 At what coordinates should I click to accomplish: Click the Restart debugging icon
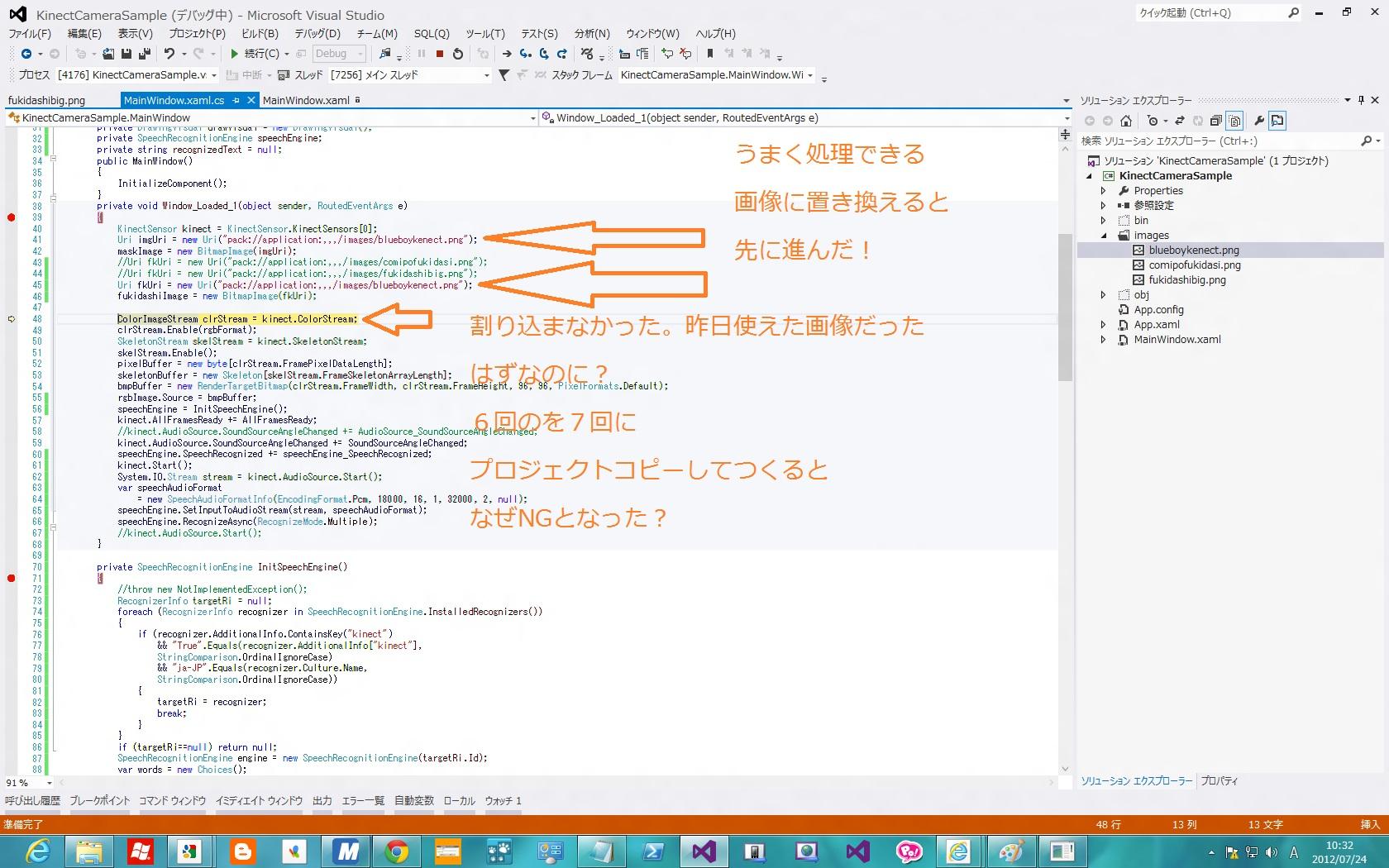458,54
